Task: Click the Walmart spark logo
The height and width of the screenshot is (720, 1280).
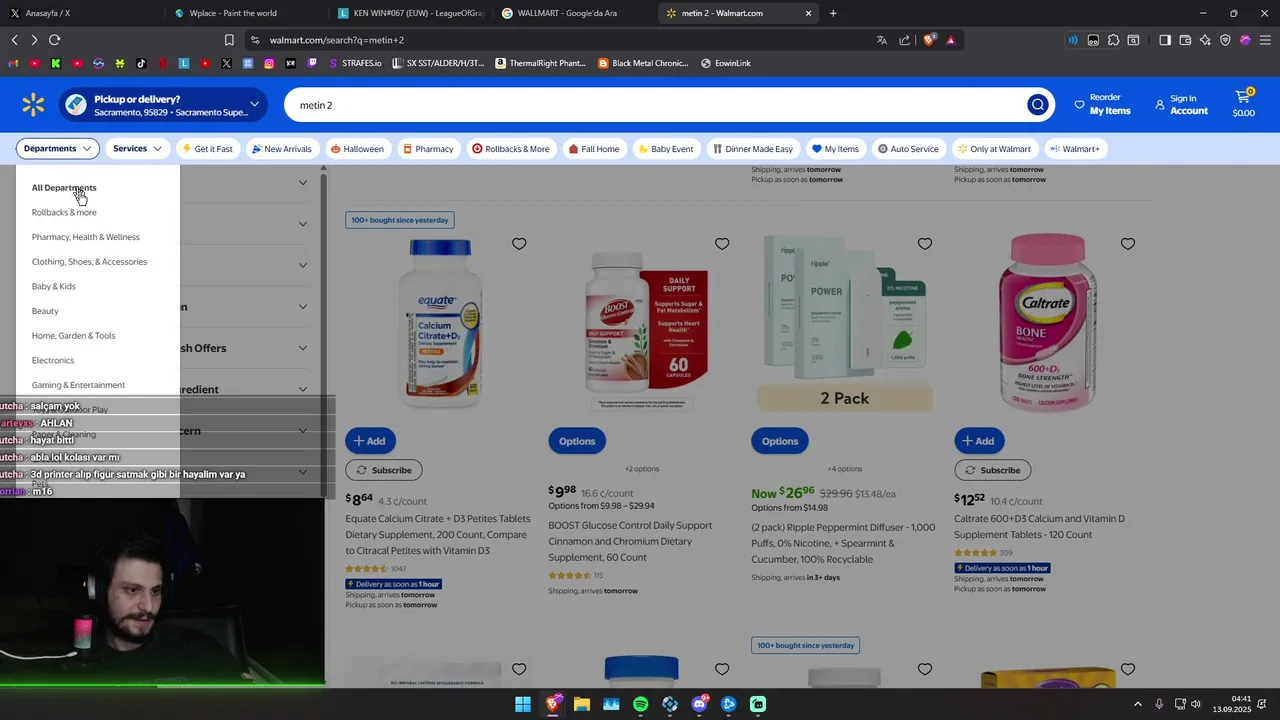Action: pyautogui.click(x=33, y=105)
